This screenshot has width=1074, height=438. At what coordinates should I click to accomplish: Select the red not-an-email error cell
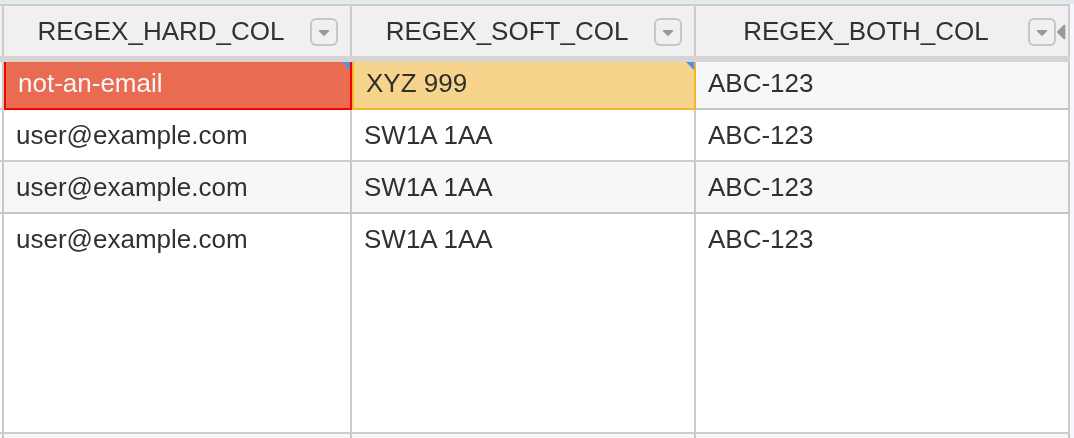tap(177, 85)
